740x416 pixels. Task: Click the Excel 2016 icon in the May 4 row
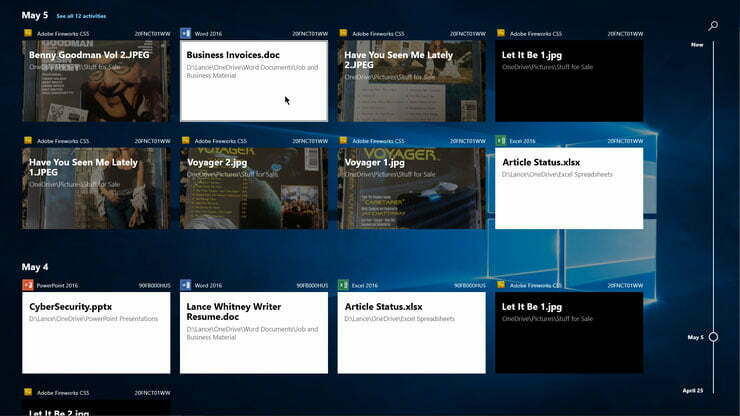click(x=343, y=285)
